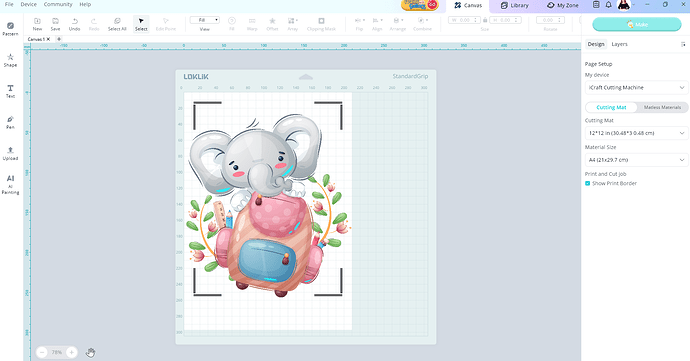Open the File menu
The width and height of the screenshot is (690, 361).
click(9, 4)
